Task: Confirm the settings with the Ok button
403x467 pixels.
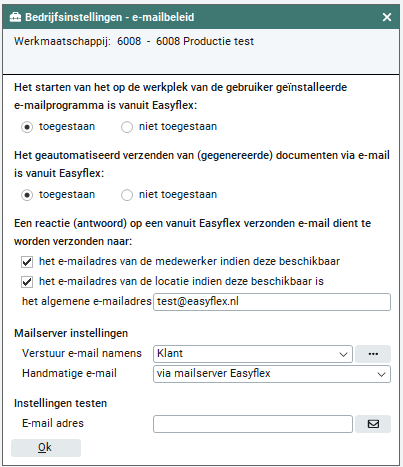Action: click(46, 448)
